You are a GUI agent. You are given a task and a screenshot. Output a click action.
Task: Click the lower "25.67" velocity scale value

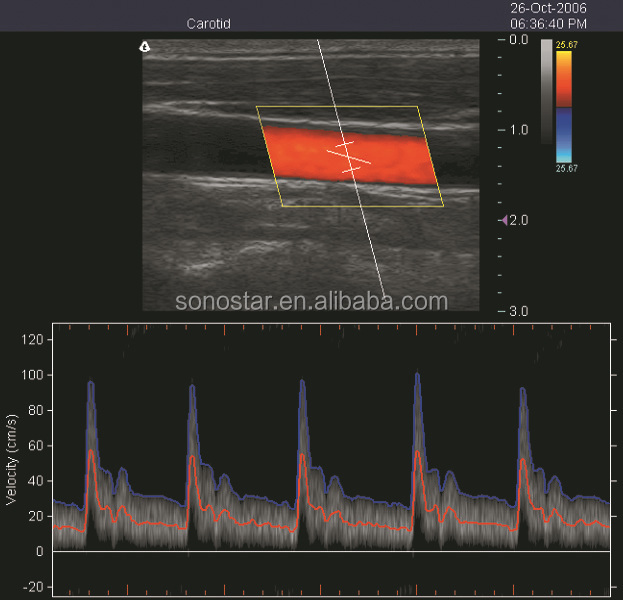pyautogui.click(x=567, y=168)
